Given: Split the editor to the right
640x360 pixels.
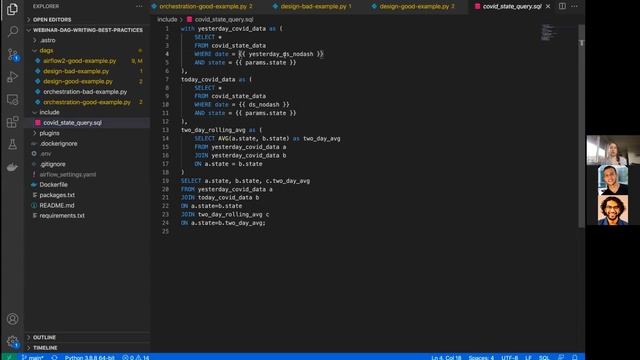Looking at the screenshot, I should click(x=562, y=6).
